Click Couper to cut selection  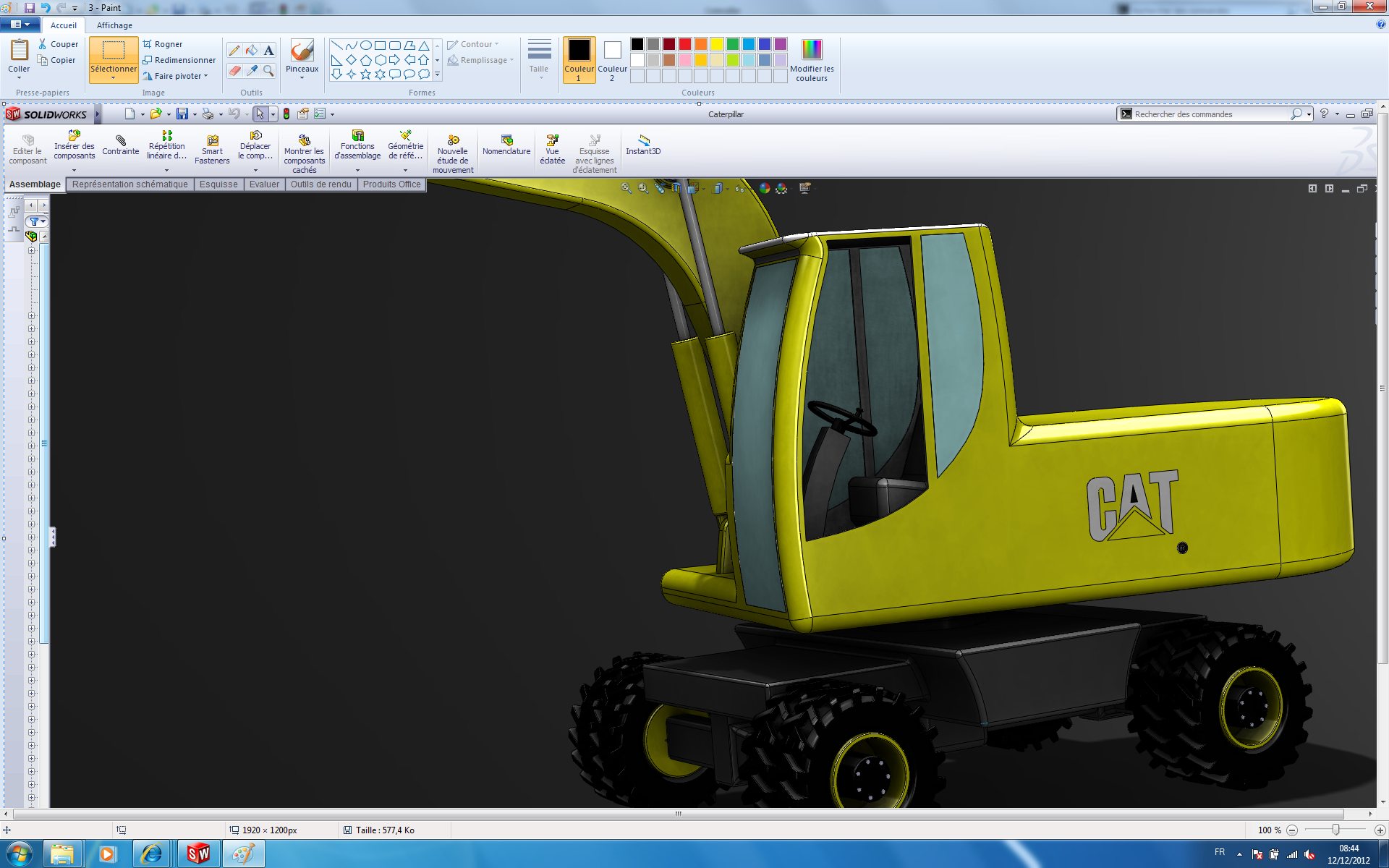58,44
